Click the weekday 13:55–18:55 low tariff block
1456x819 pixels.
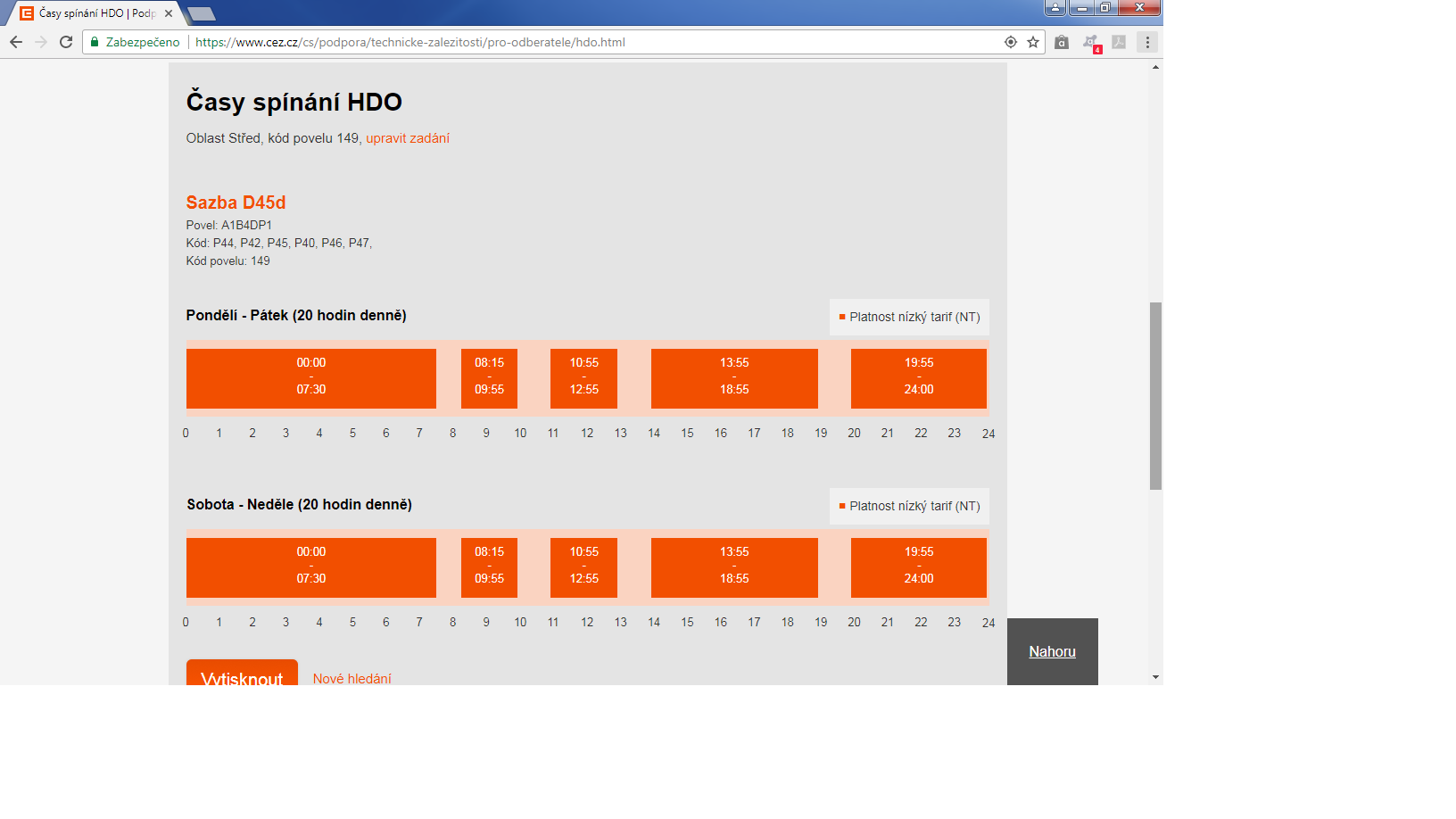pyautogui.click(x=734, y=378)
